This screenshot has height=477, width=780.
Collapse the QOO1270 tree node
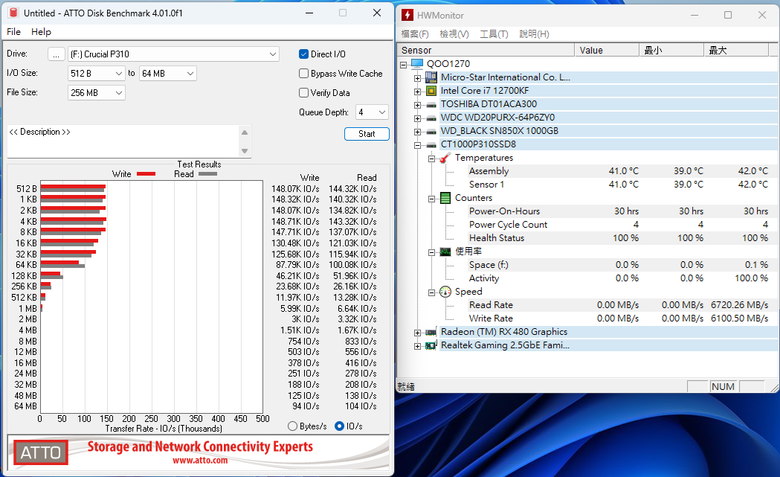click(403, 65)
